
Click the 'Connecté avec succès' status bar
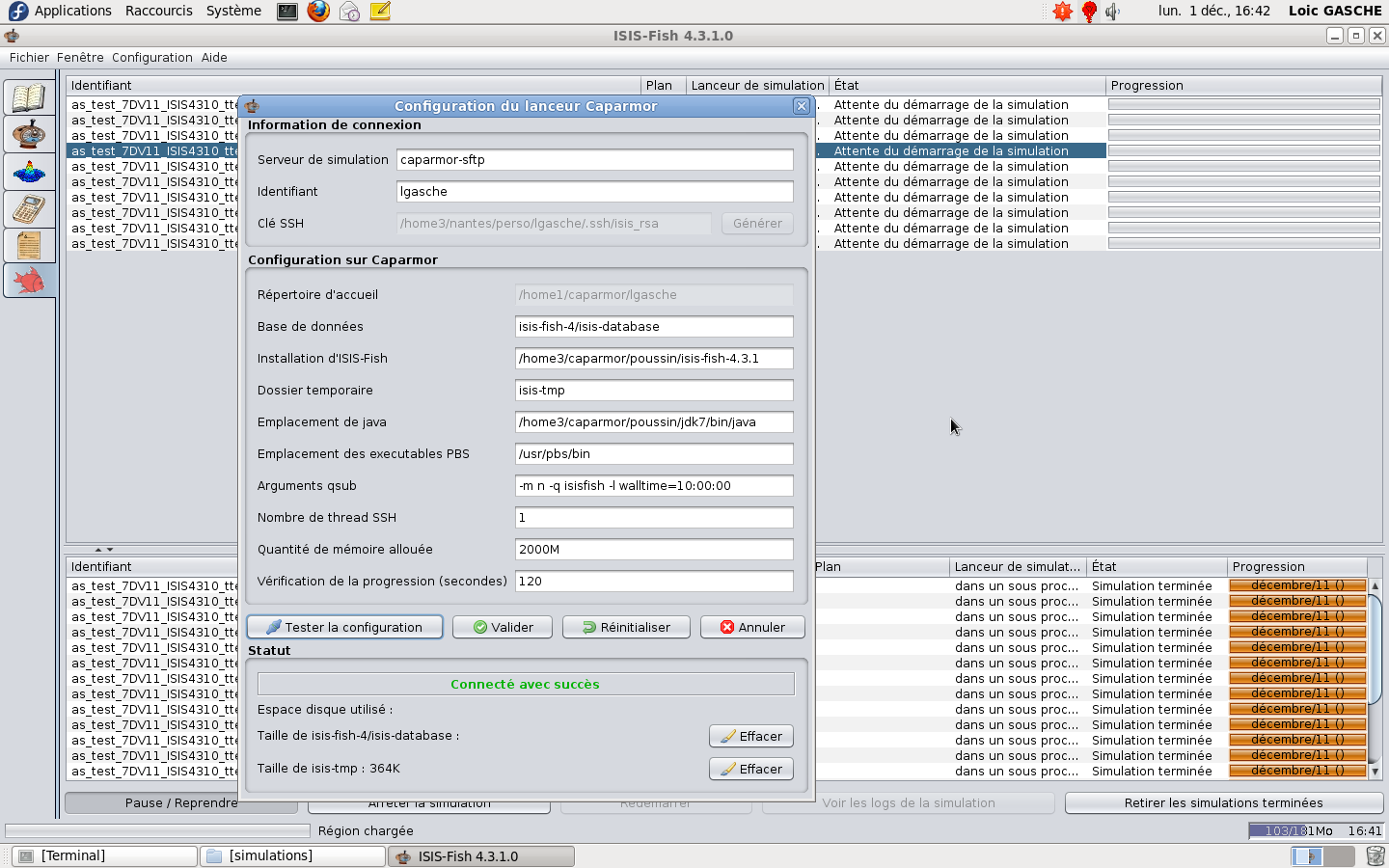[526, 684]
